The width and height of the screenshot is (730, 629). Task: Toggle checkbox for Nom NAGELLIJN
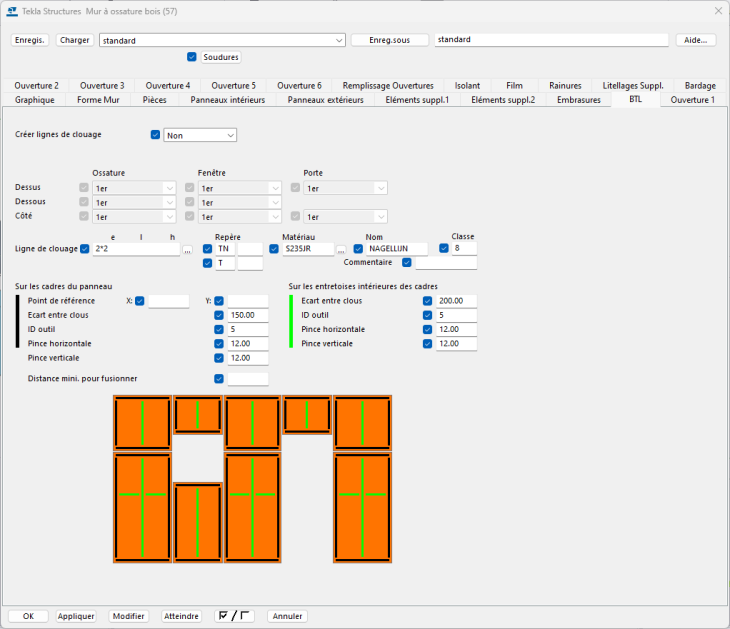coord(358,249)
